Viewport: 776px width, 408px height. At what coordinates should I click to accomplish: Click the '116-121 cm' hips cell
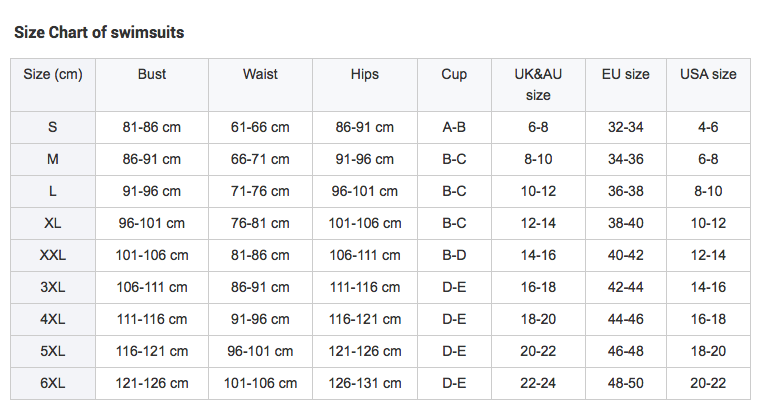pos(365,319)
